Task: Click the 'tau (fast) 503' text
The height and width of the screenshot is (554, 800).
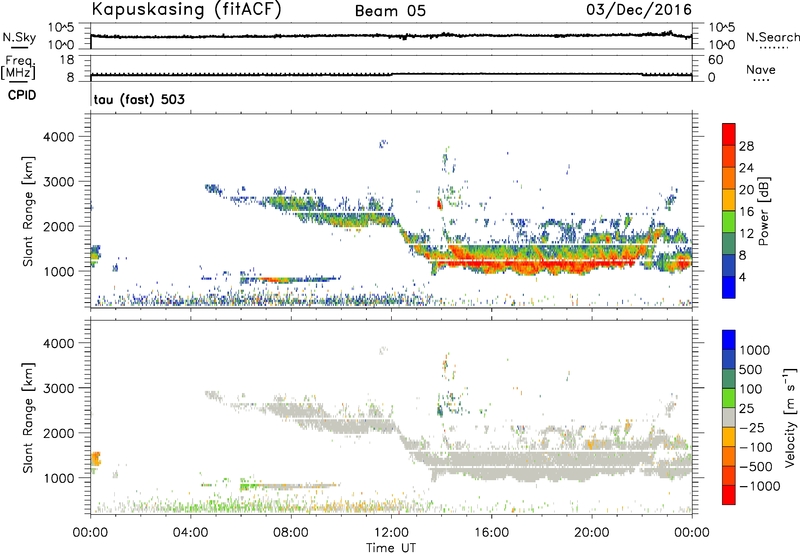Action: (139, 99)
